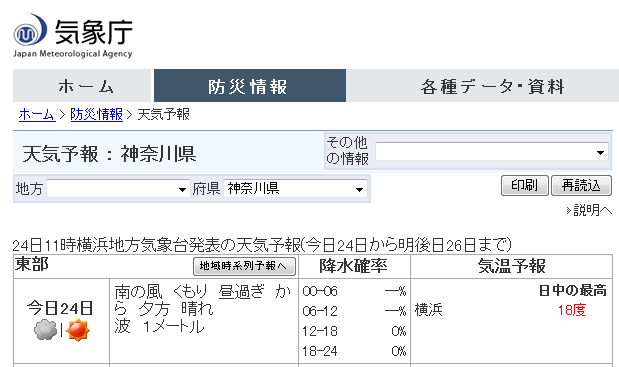Open the 地方 region dropdown
Image resolution: width=619 pixels, height=367 pixels.
[x=118, y=189]
